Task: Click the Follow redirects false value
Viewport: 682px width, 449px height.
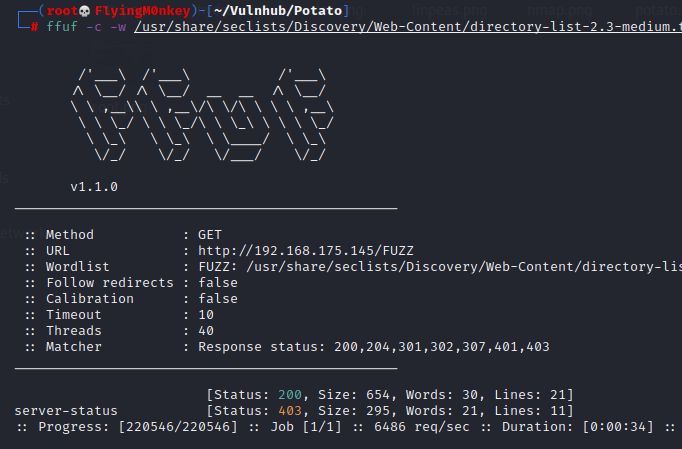Action: pos(218,283)
